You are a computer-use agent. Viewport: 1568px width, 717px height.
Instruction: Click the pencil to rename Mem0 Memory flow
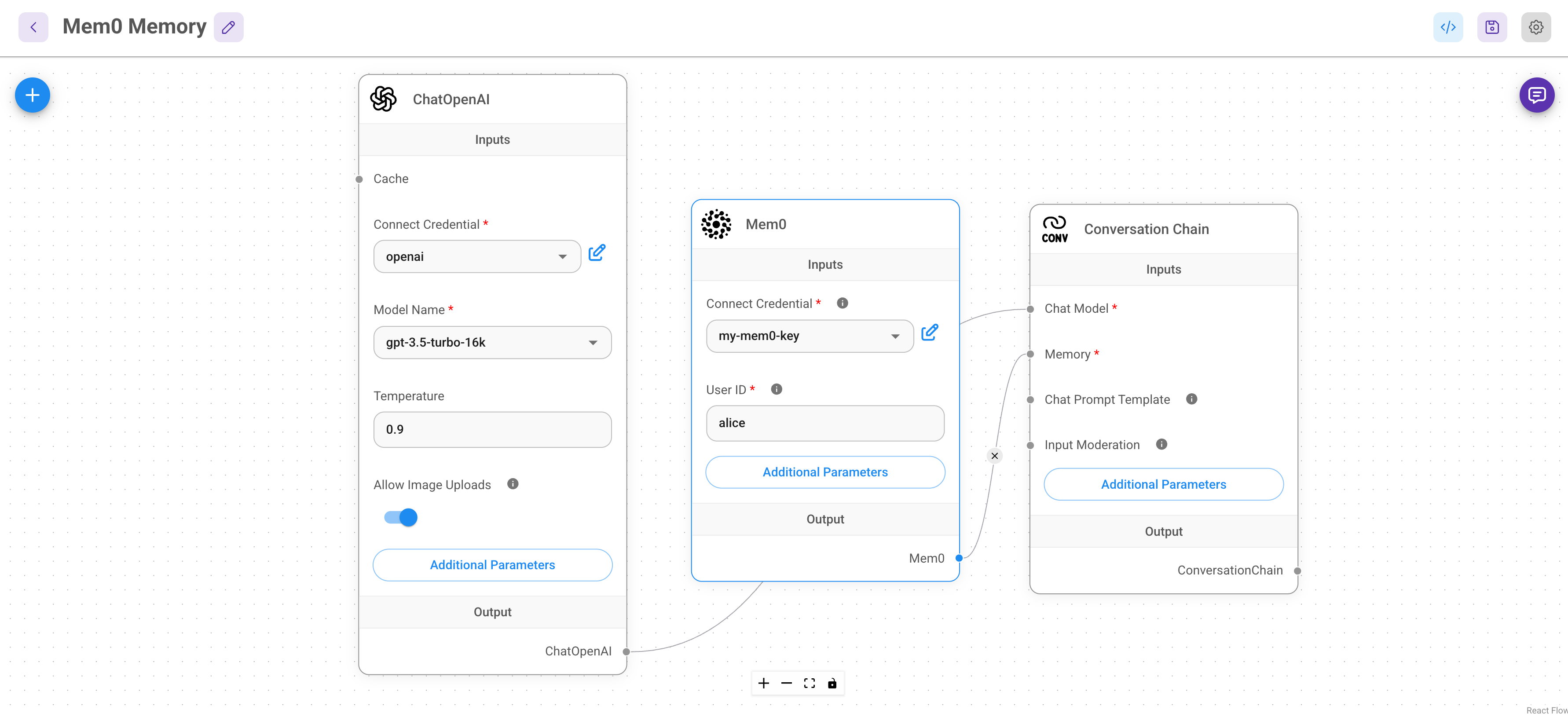point(228,27)
